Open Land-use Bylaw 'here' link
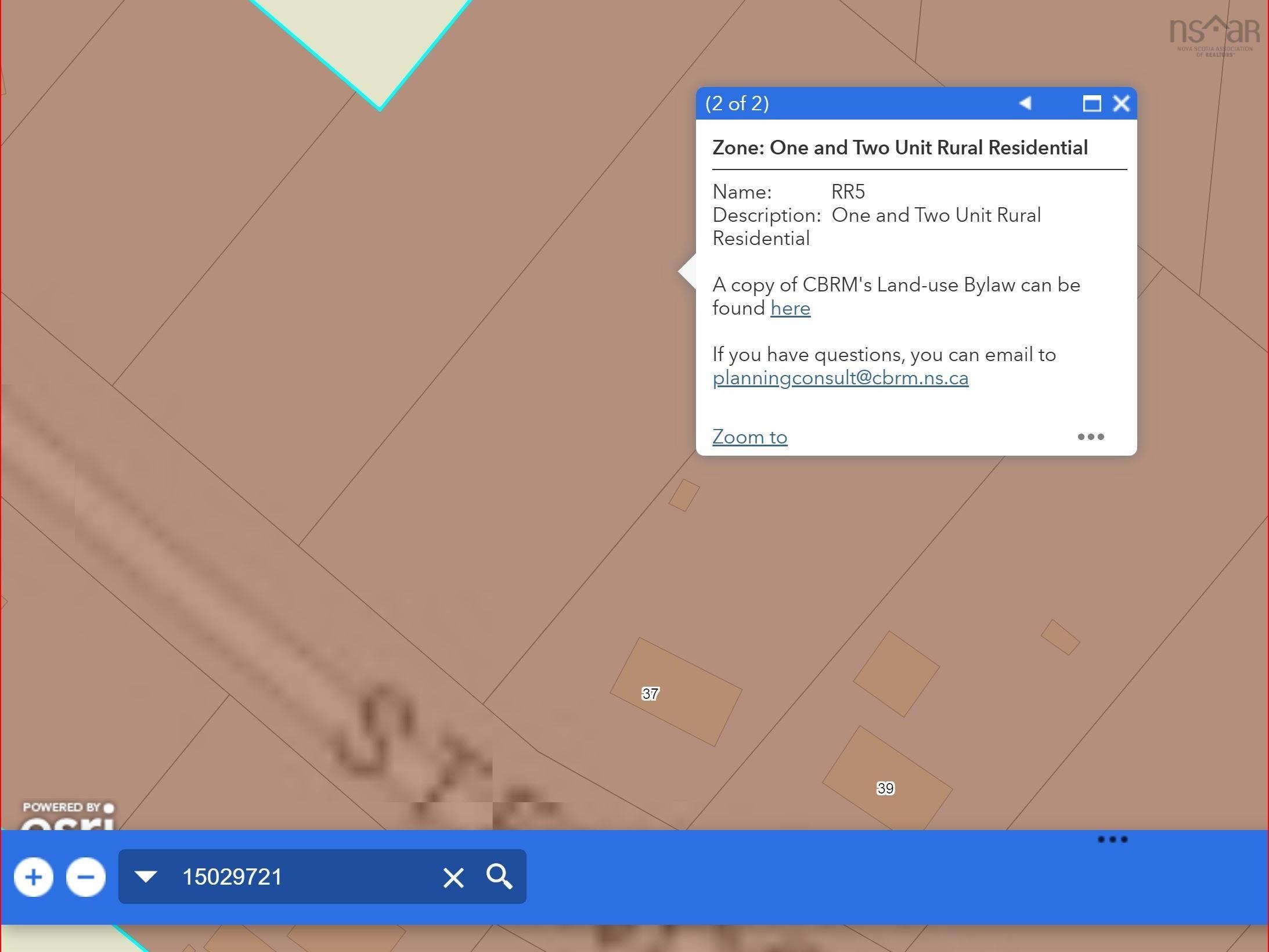The image size is (1269, 952). tap(790, 308)
